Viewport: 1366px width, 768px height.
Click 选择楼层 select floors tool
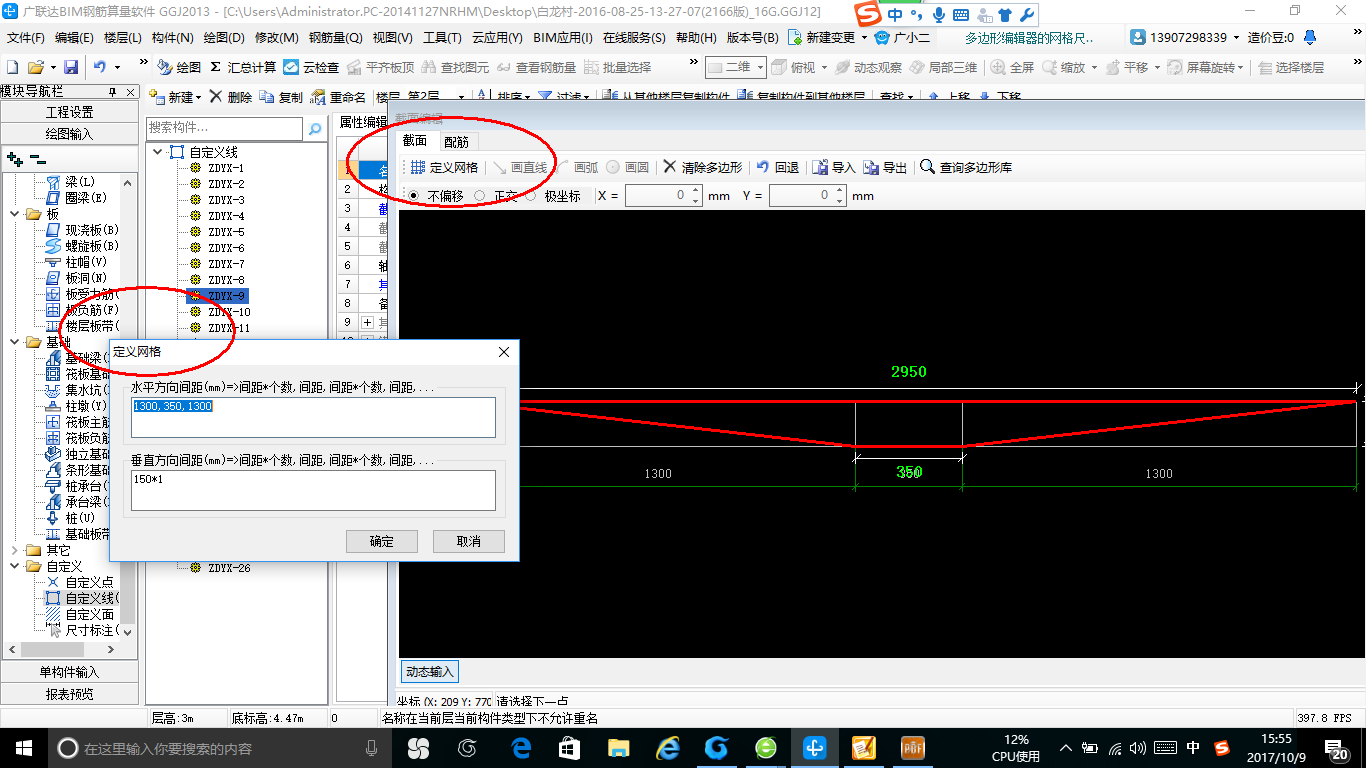click(x=1291, y=67)
